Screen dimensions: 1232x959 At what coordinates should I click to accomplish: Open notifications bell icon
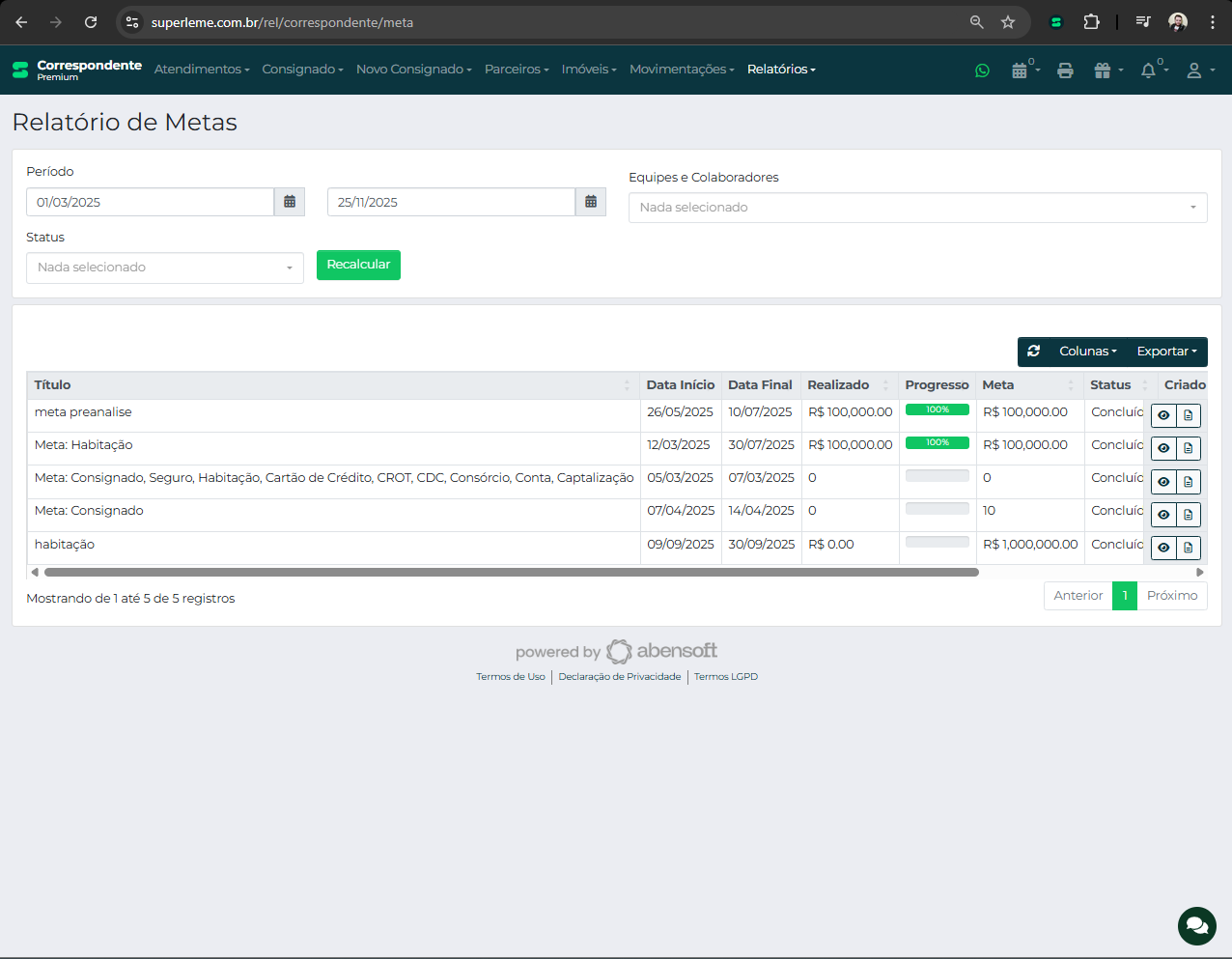[x=1148, y=71]
